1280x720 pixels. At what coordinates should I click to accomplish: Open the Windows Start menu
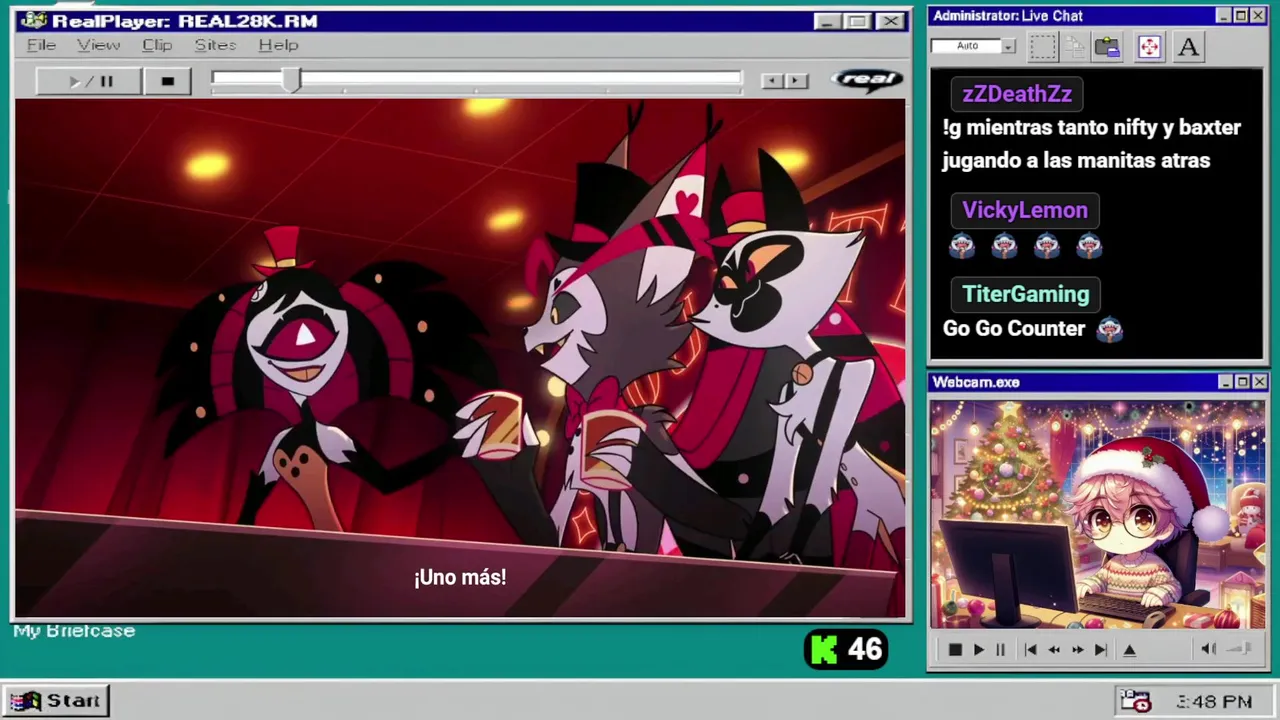pos(56,701)
